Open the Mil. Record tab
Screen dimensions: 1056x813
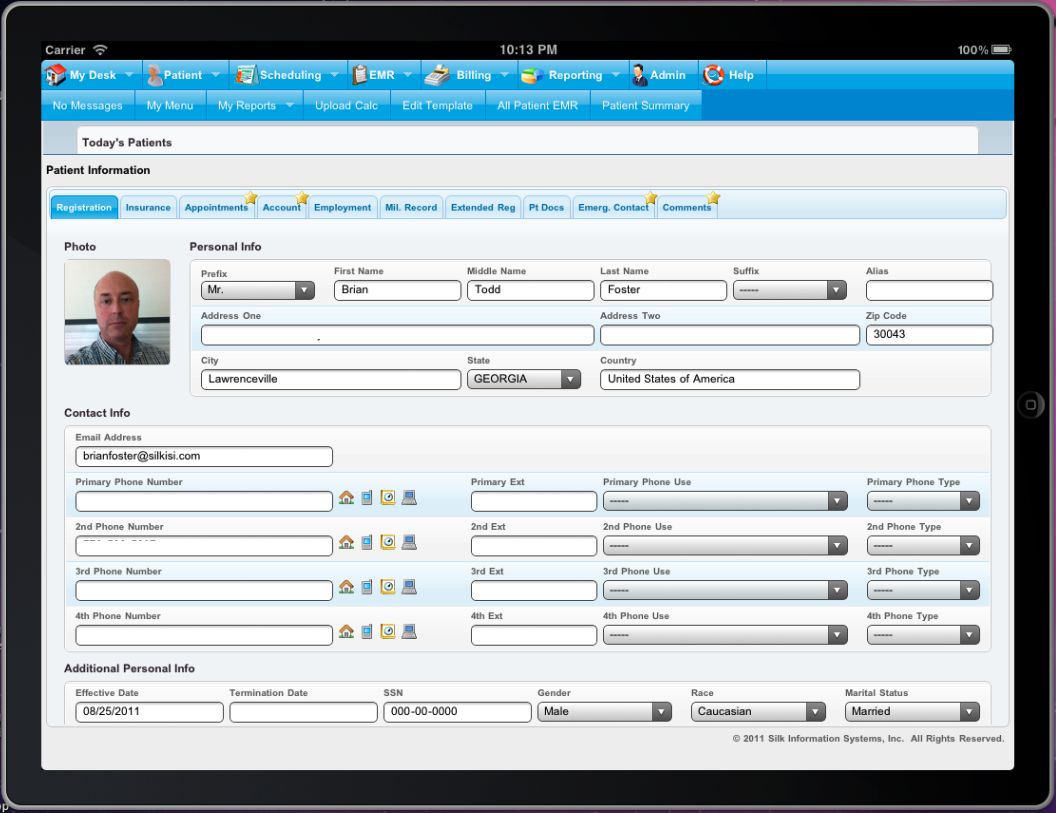pyautogui.click(x=411, y=207)
